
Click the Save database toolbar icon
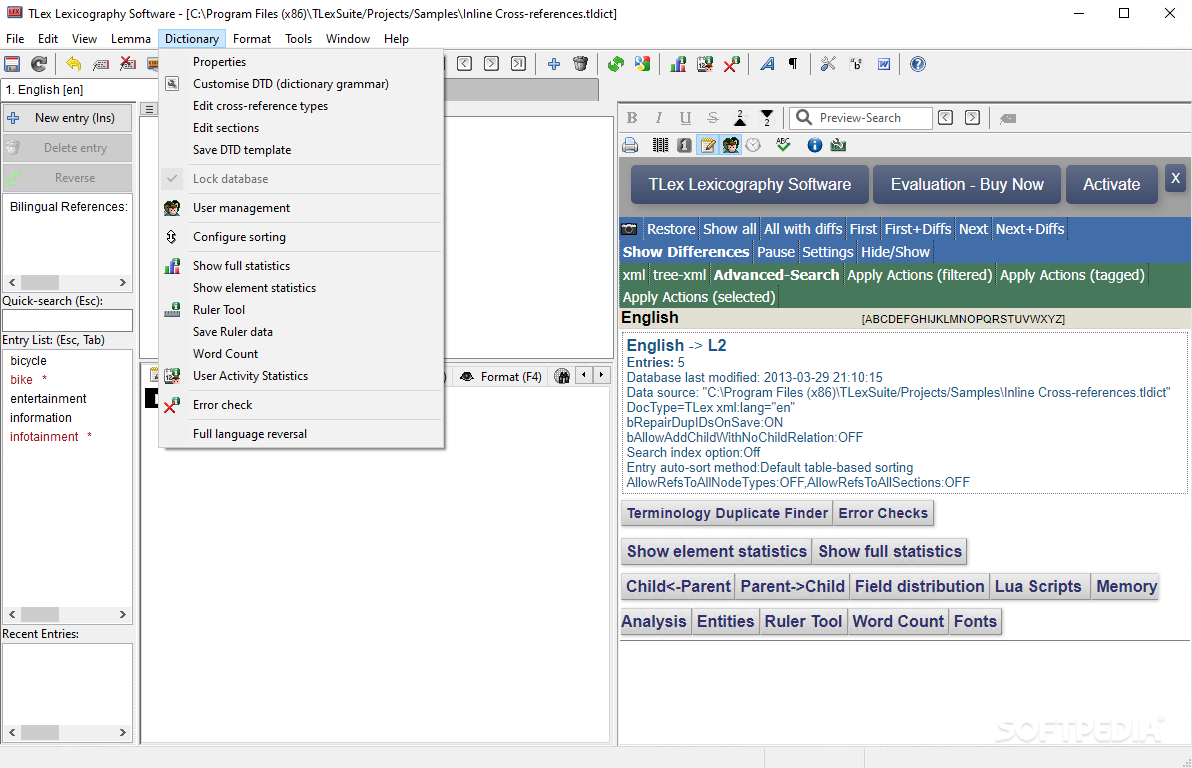pyautogui.click(x=12, y=64)
